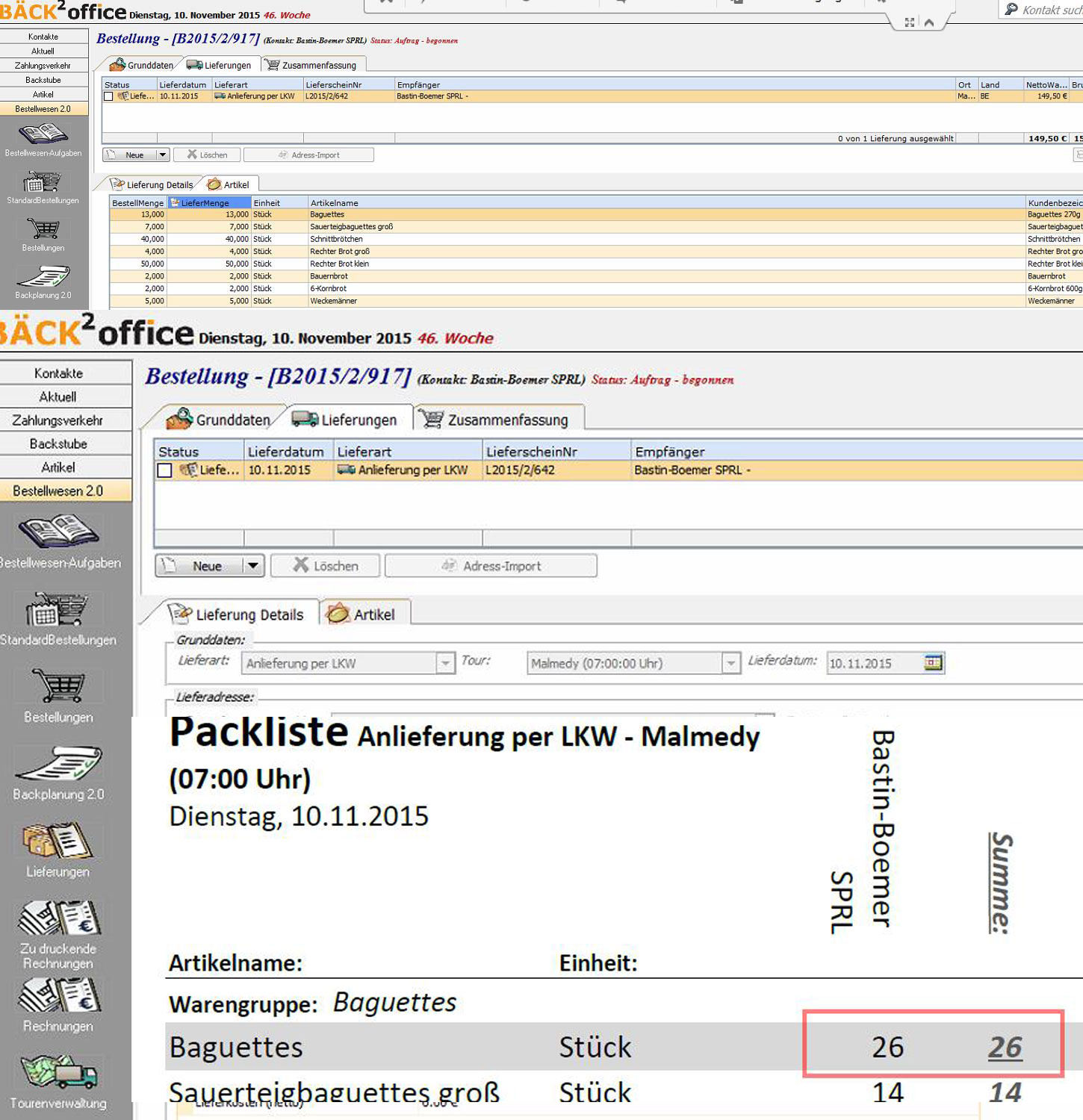Open the Neue button arrow in the enlarged view

click(x=253, y=566)
